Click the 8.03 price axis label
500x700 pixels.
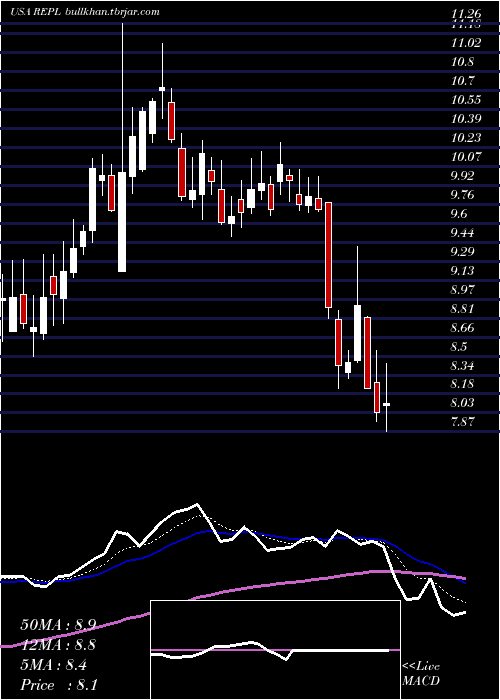[462, 403]
